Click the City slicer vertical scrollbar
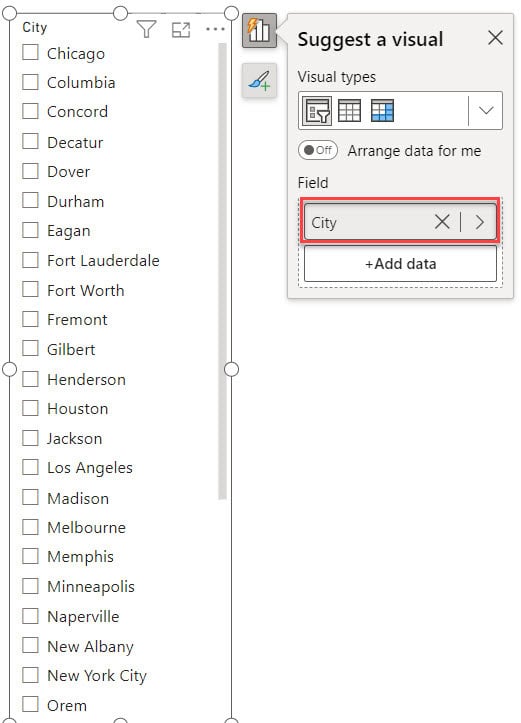This screenshot has width=521, height=723. pos(222,271)
